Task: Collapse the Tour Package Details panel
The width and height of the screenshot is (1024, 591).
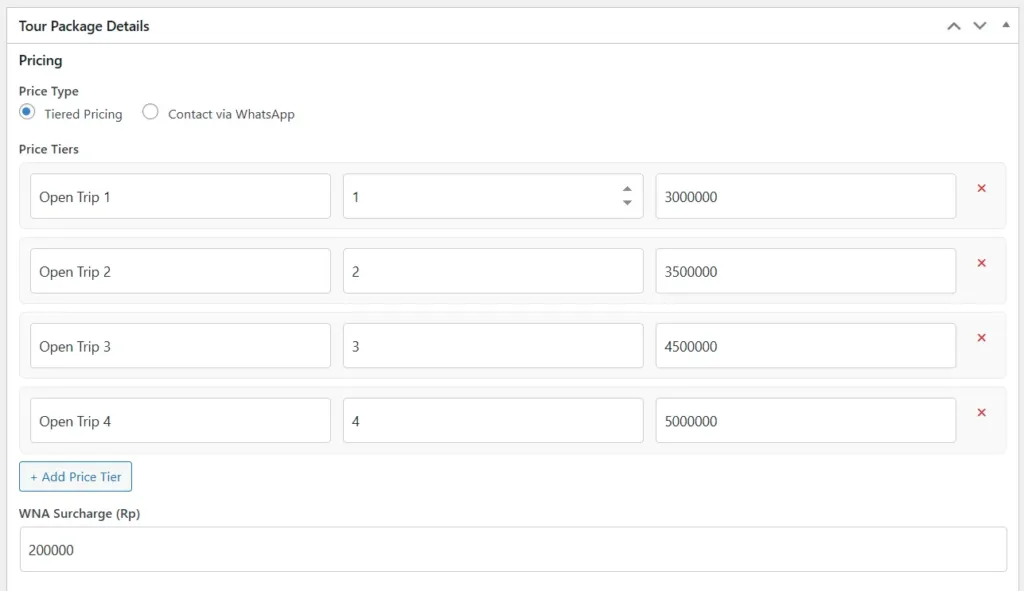Action: [x=1005, y=25]
